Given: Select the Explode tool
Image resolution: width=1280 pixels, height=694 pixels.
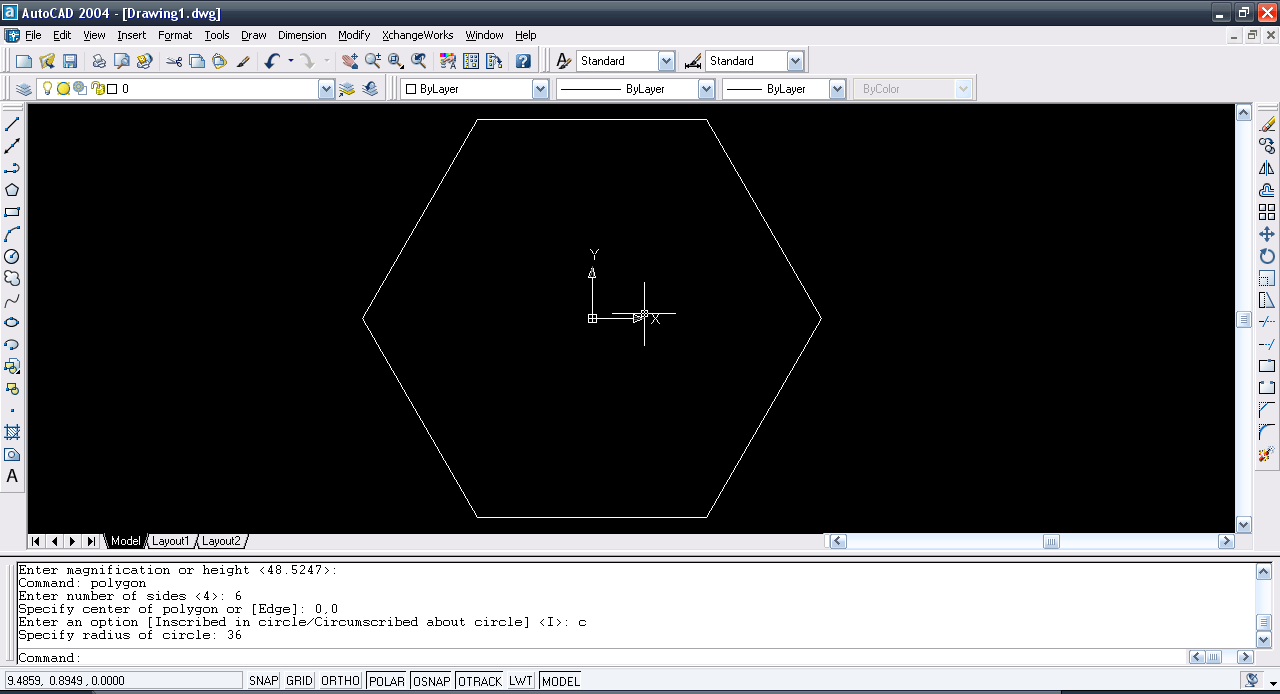Looking at the screenshot, I should click(1267, 454).
